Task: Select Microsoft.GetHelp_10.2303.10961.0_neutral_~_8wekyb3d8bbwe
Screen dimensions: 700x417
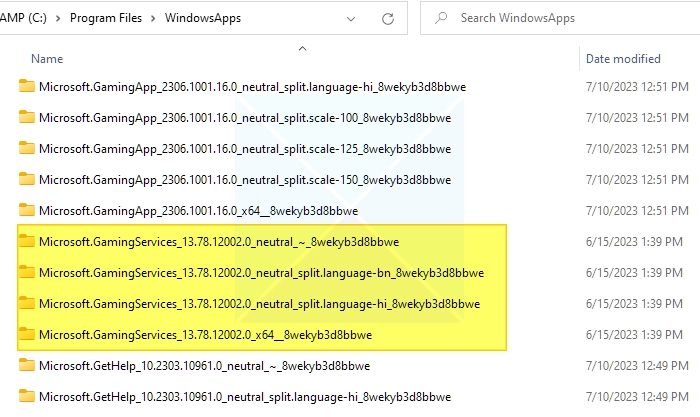Action: [x=204, y=366]
